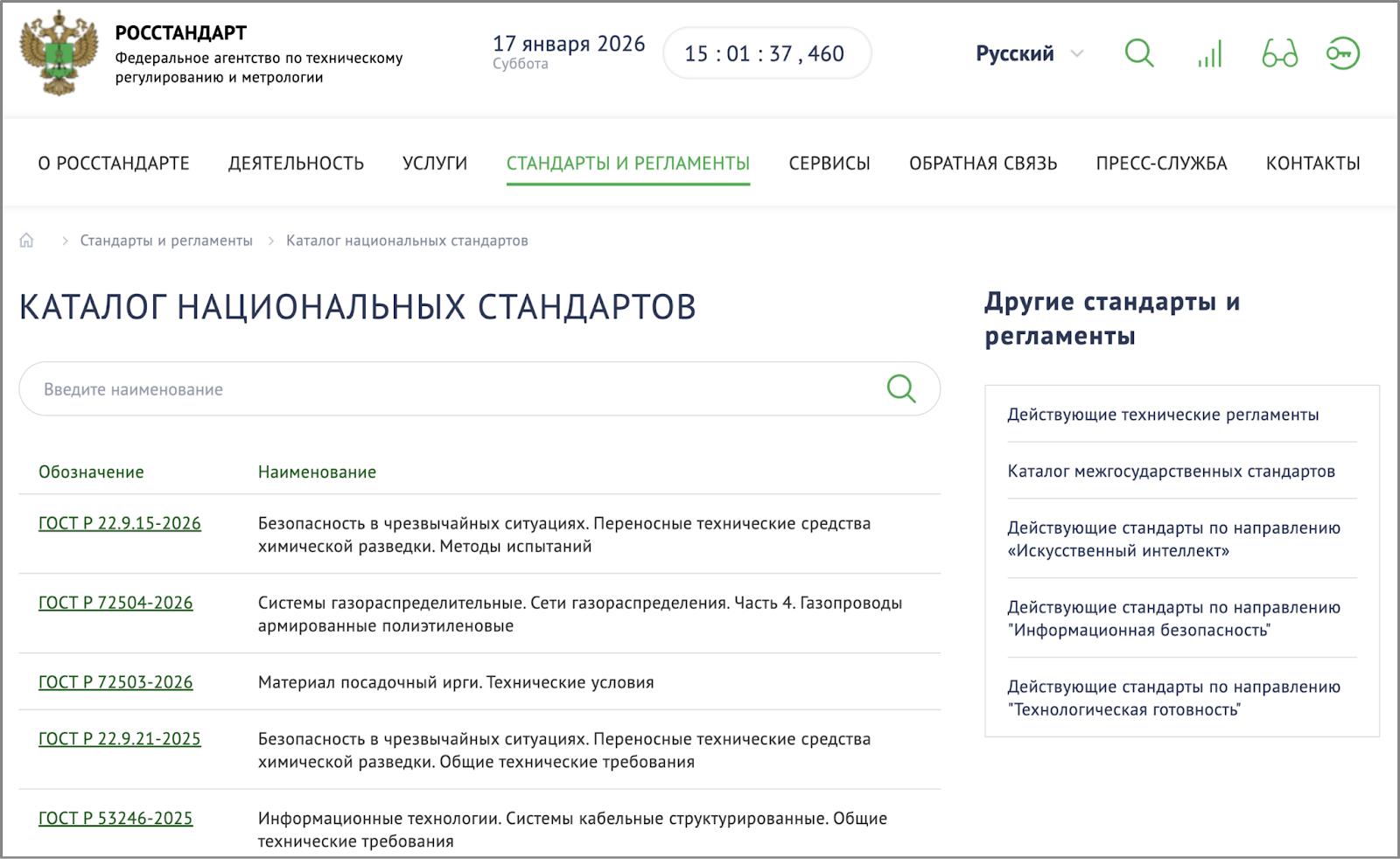The width and height of the screenshot is (1400, 859).
Task: Open the О Росстандарте menu item
Action: pos(114,164)
